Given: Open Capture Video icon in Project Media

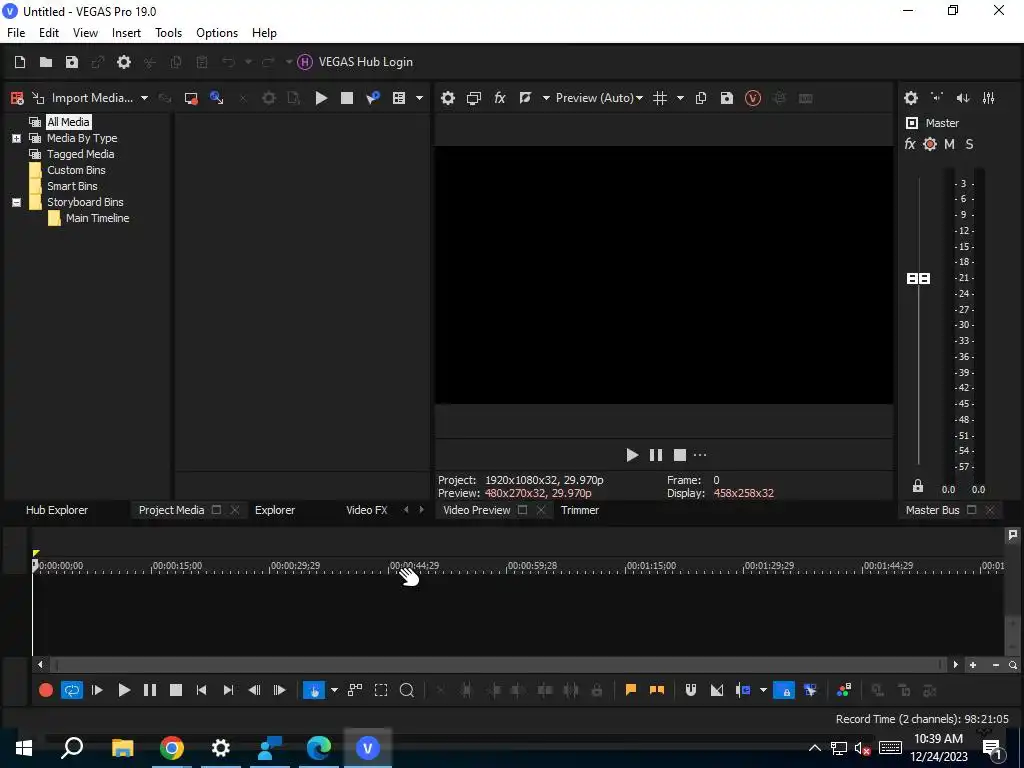Looking at the screenshot, I should pos(191,98).
